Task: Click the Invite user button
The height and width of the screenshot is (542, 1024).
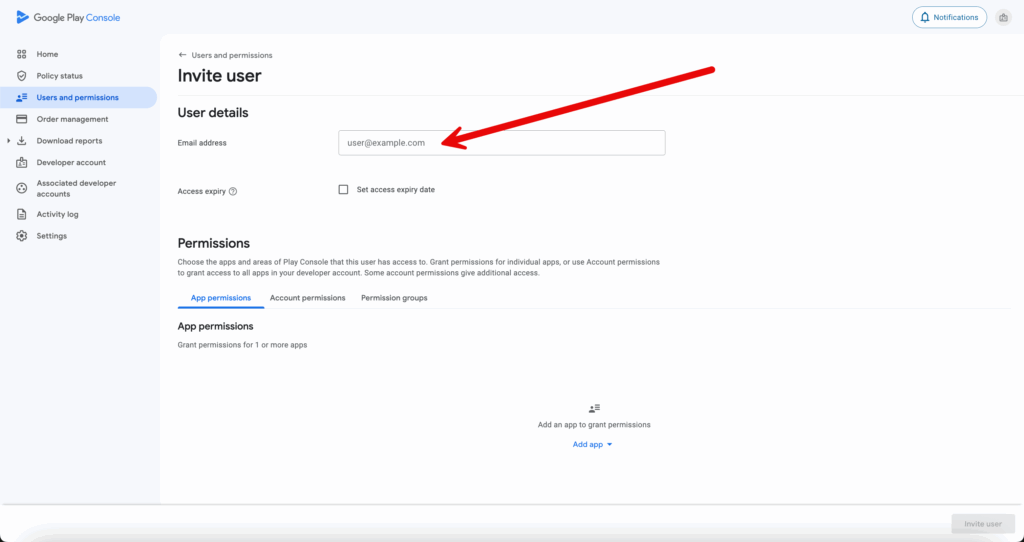Action: (x=983, y=524)
